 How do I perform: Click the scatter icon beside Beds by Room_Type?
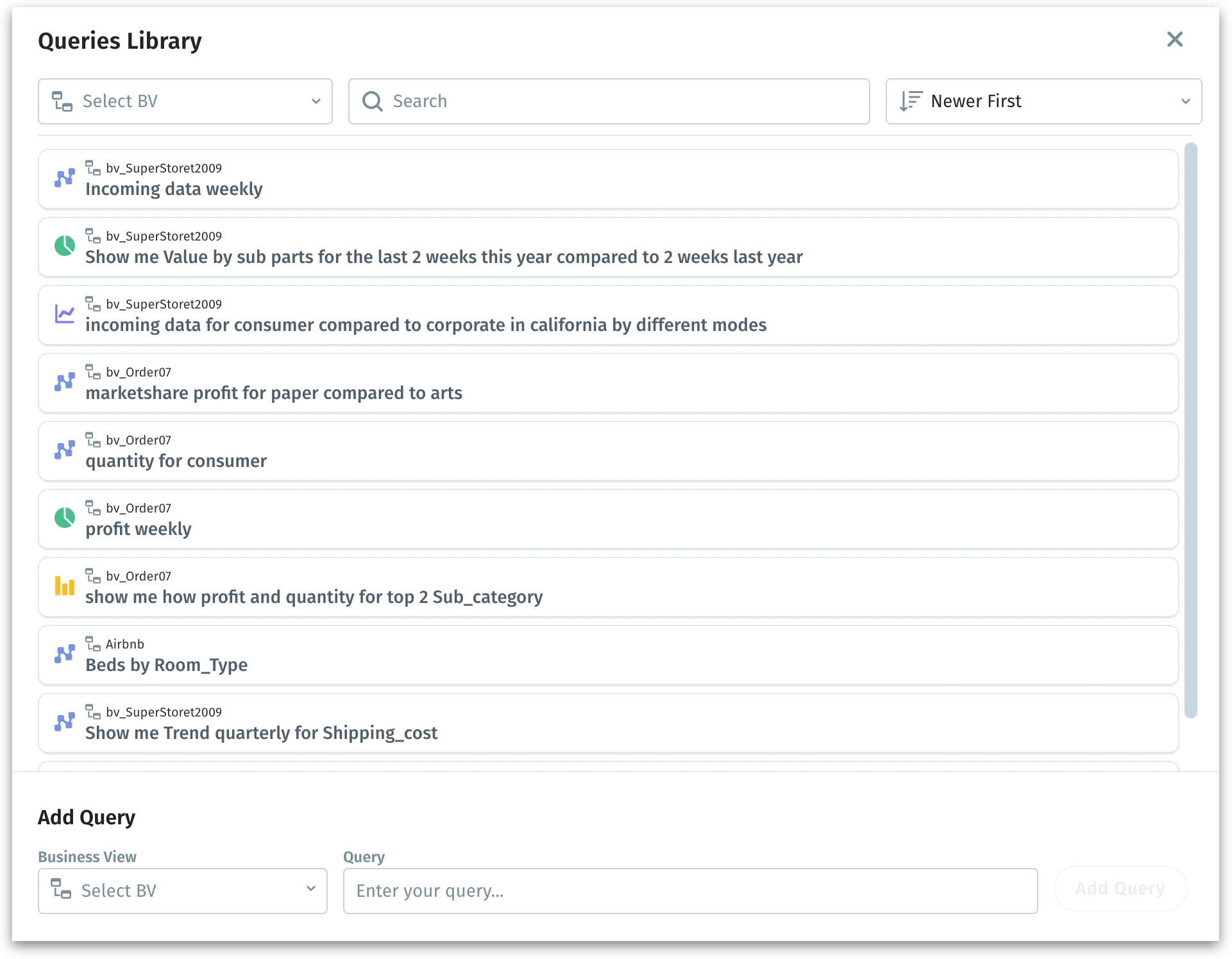tap(64, 654)
